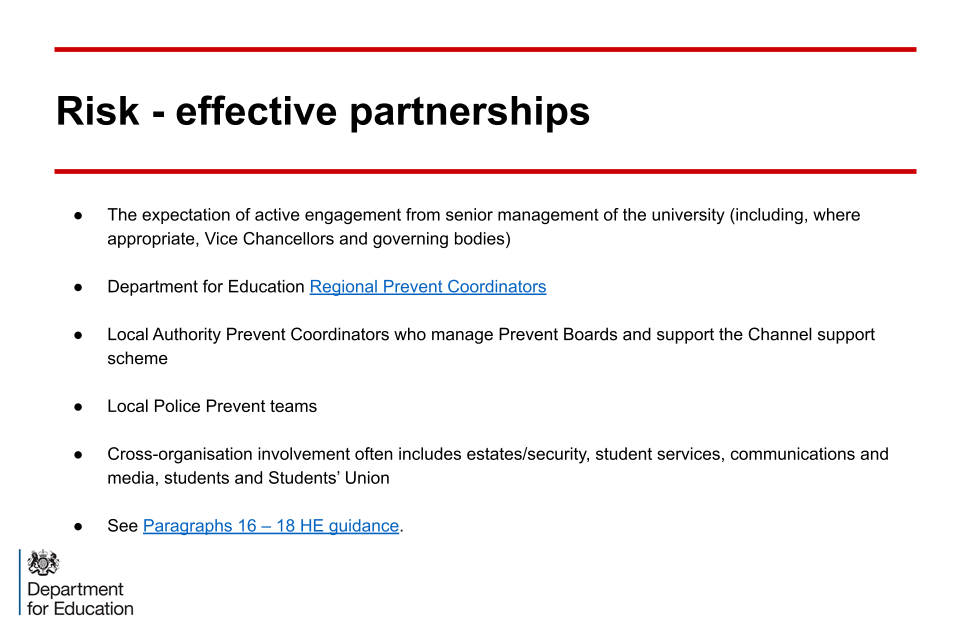Click the Channel support scheme sentence
The height and width of the screenshot is (640, 960).
coord(490,335)
